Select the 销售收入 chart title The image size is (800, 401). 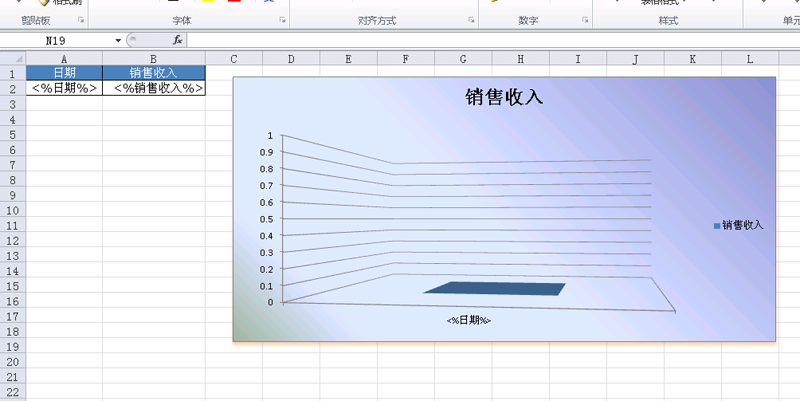[x=504, y=97]
